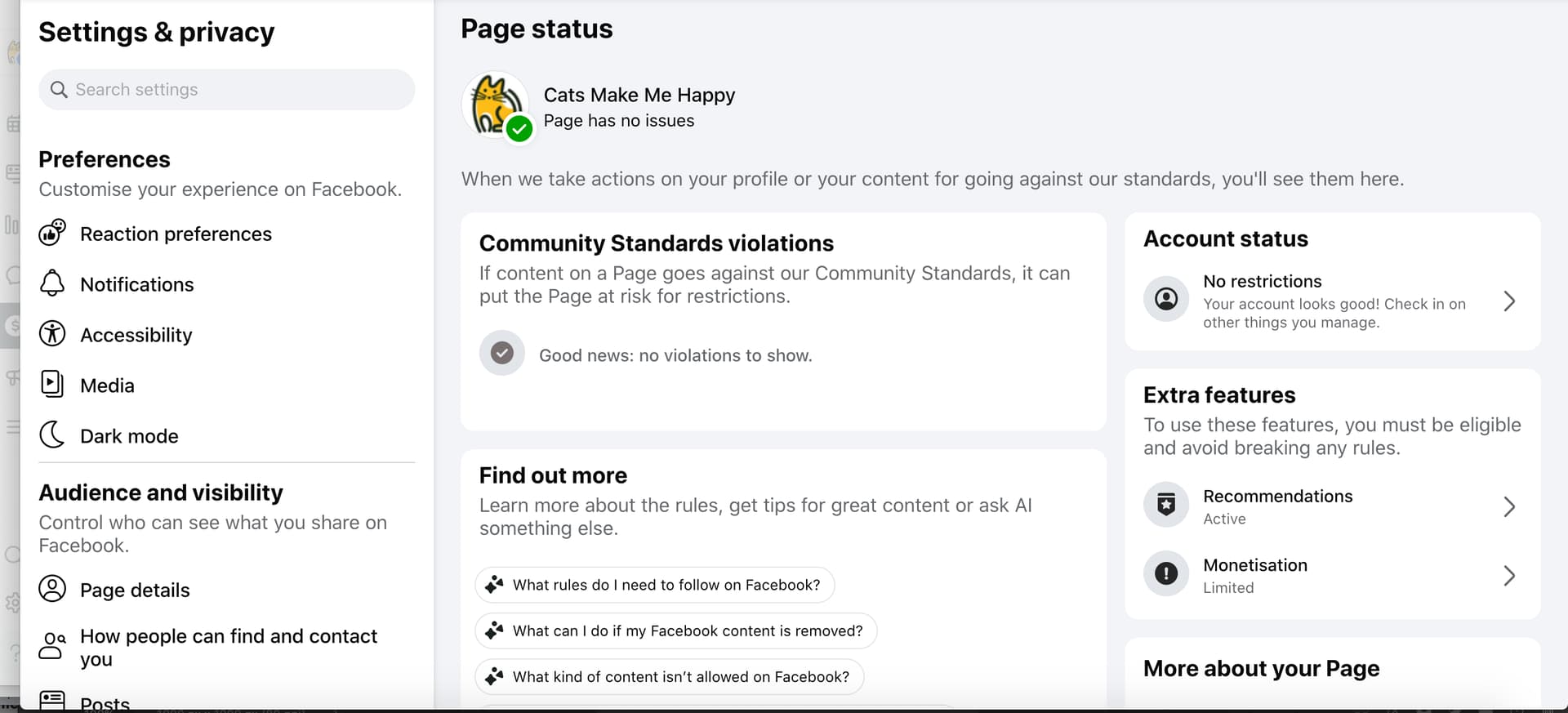1568x713 pixels.
Task: Click the 'Community Standards violations' heading
Action: click(x=657, y=243)
